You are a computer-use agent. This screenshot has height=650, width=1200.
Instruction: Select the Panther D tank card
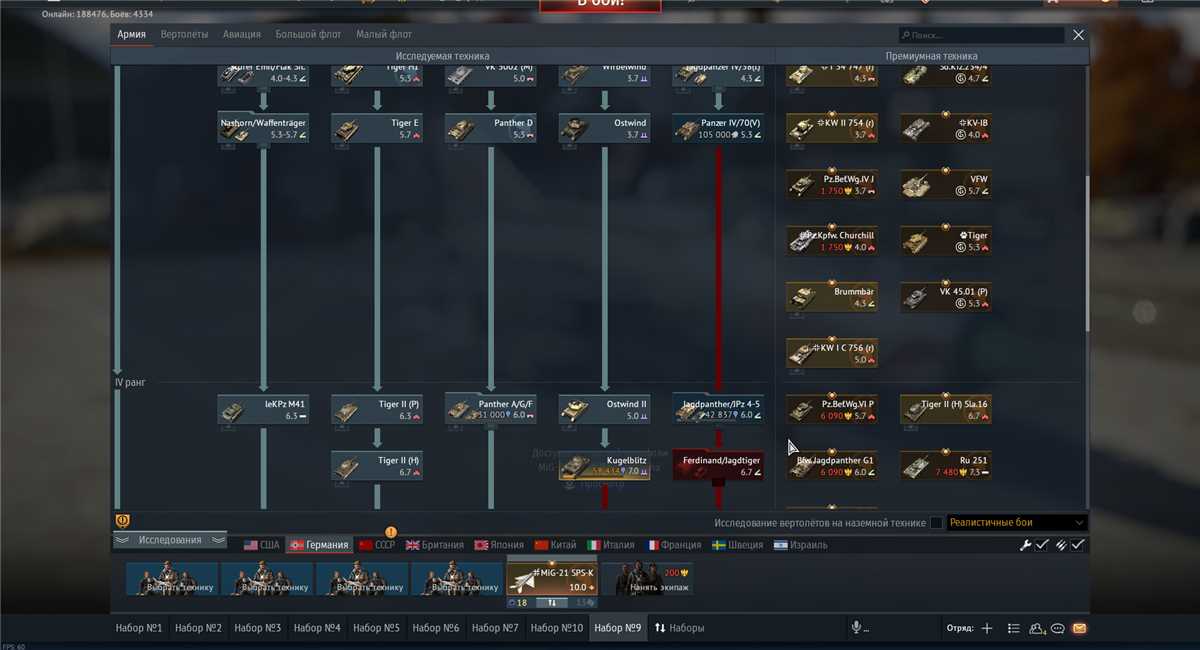click(x=491, y=128)
